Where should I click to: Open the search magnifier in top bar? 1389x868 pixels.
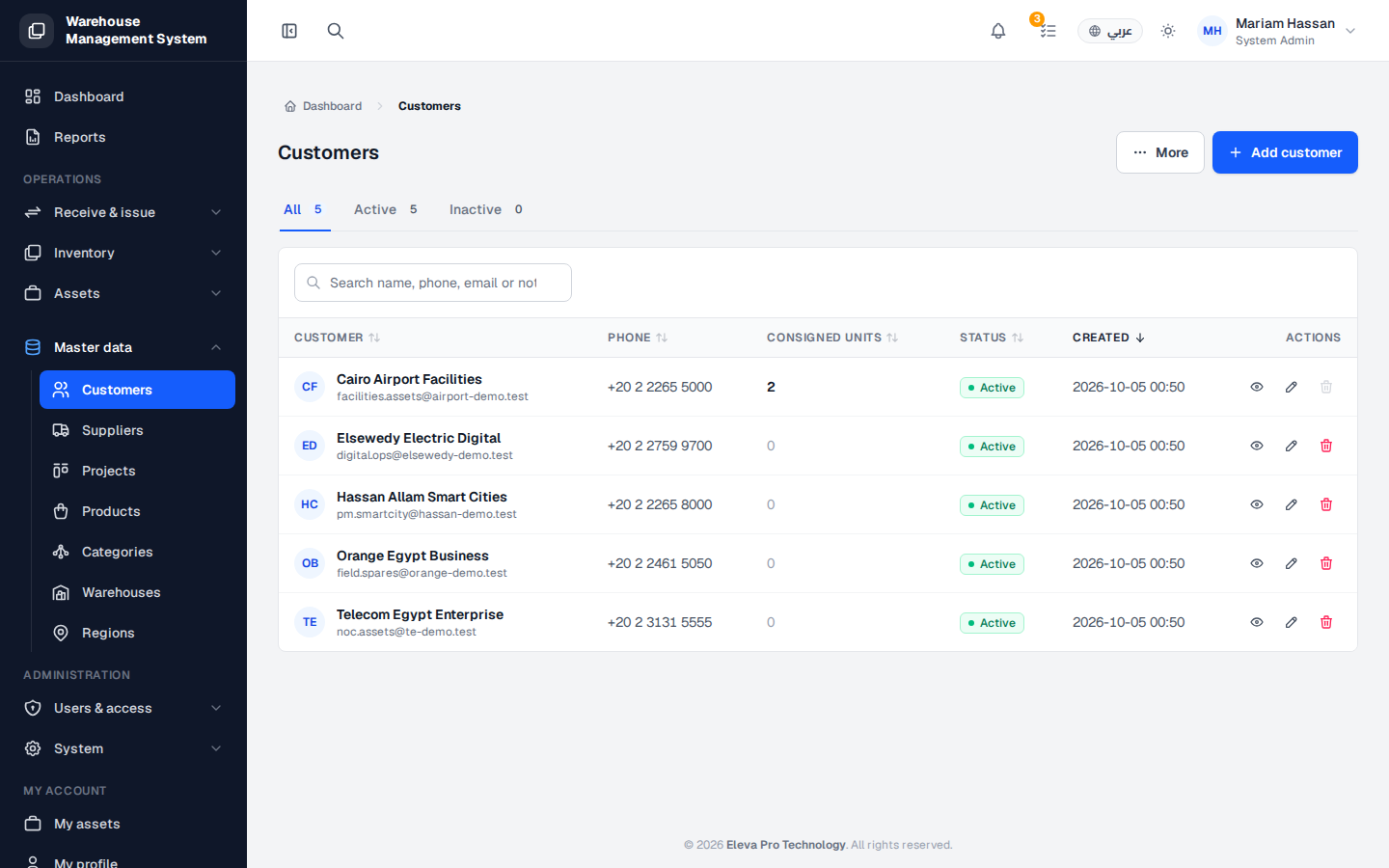[336, 31]
